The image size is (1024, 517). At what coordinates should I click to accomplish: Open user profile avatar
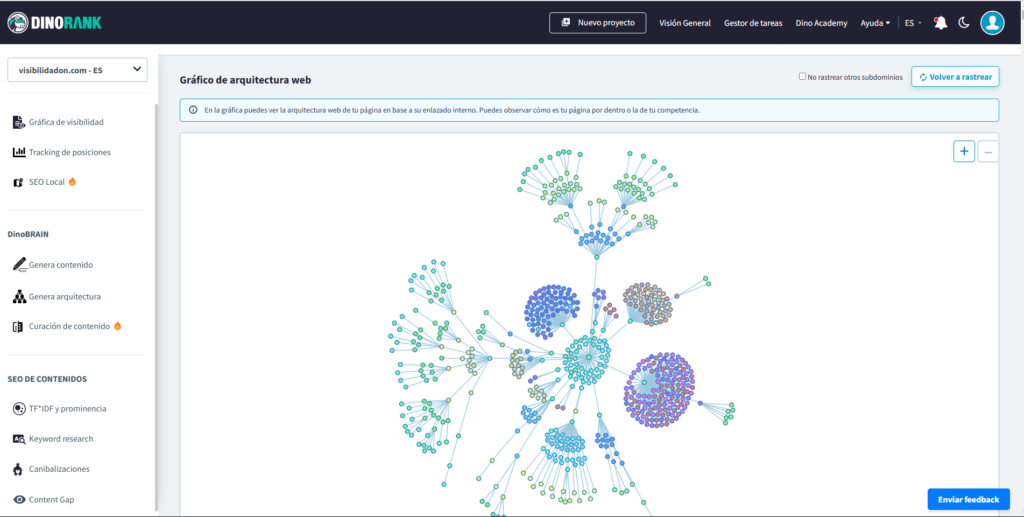[992, 23]
